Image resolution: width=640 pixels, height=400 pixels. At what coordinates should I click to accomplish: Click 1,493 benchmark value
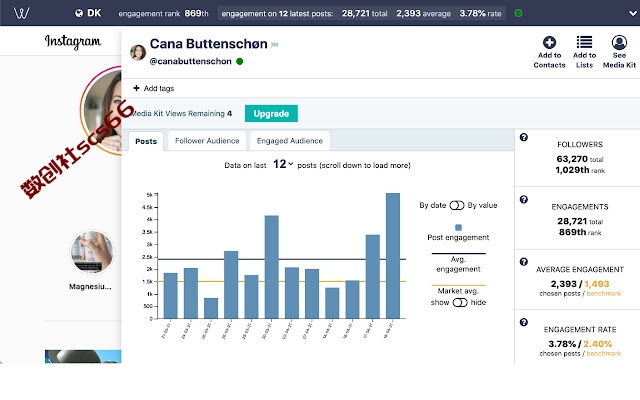click(597, 284)
